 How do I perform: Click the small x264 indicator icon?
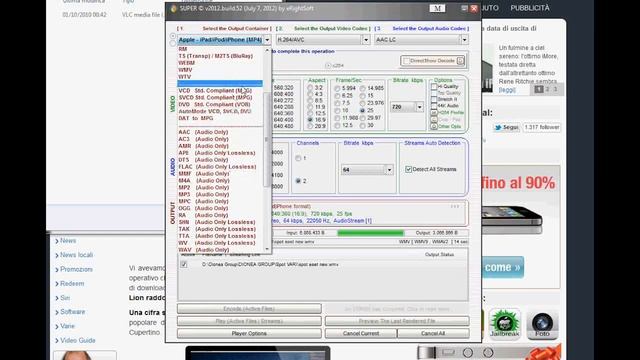tap(328, 65)
